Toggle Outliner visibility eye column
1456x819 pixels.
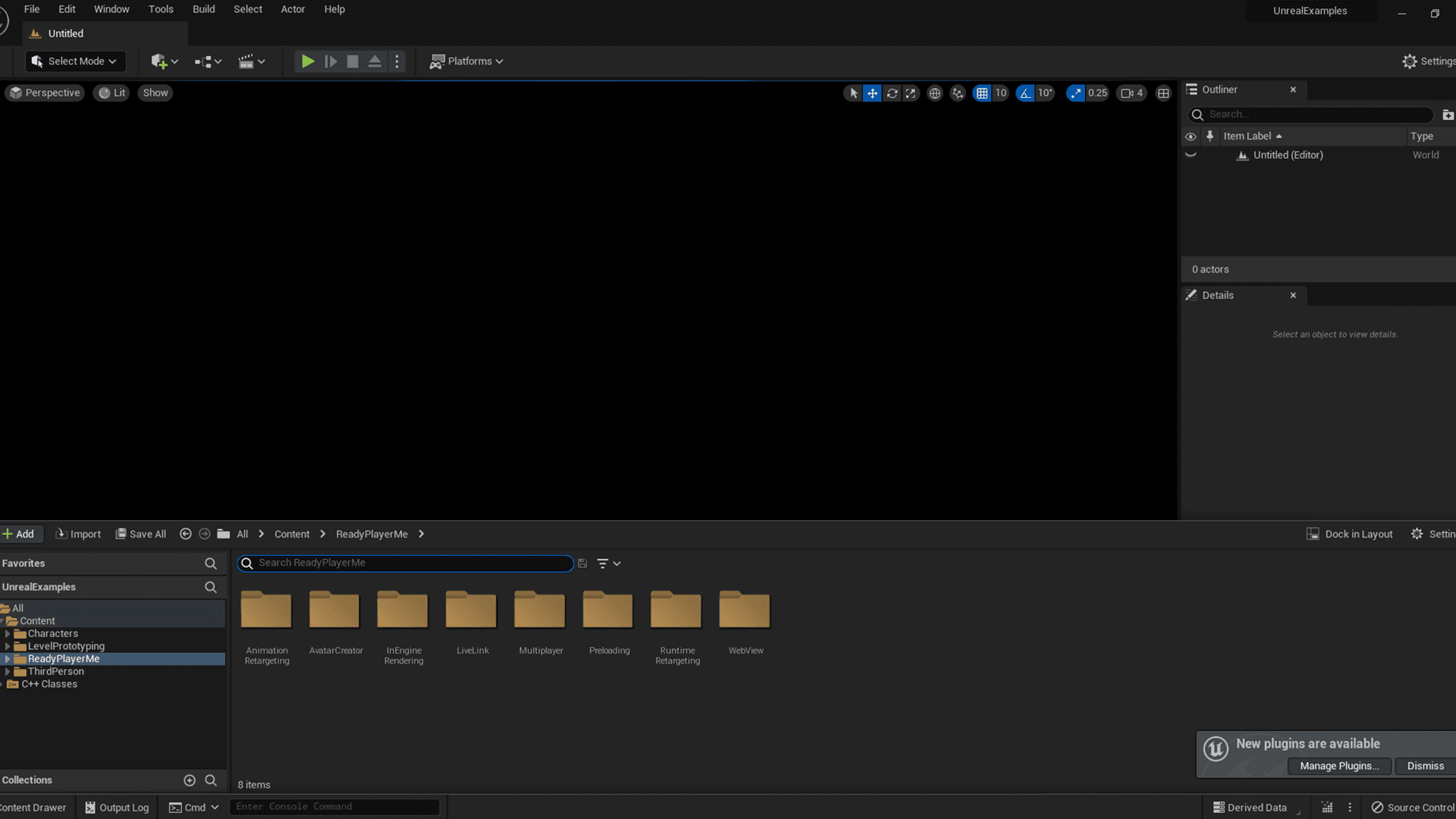[x=1191, y=136]
